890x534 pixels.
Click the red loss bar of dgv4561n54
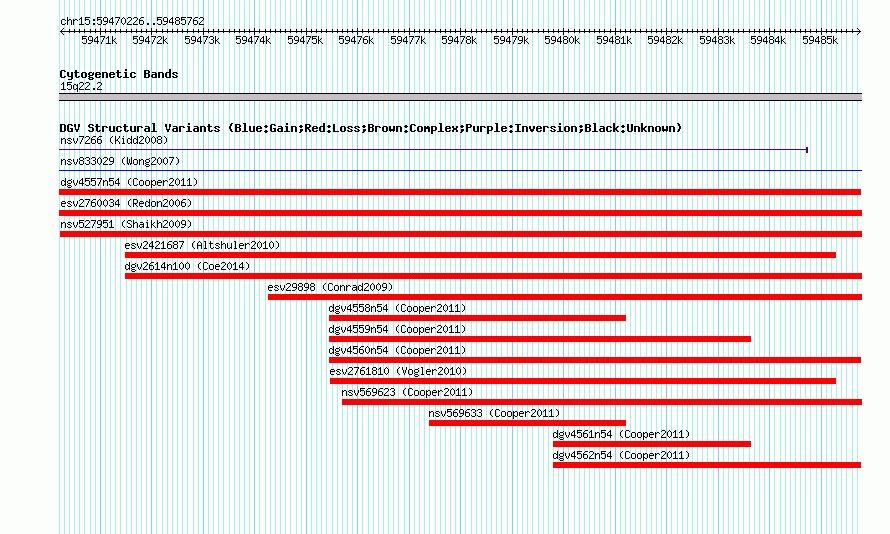coord(652,444)
